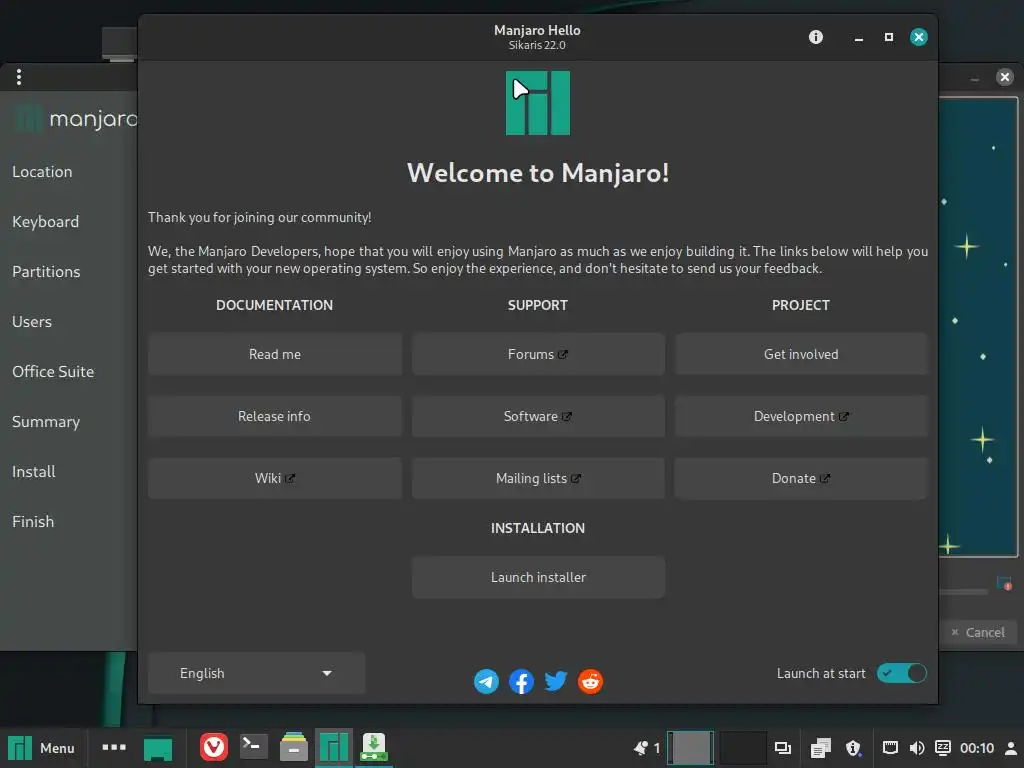Open the Software link button
1024x768 pixels.
pyautogui.click(x=538, y=416)
